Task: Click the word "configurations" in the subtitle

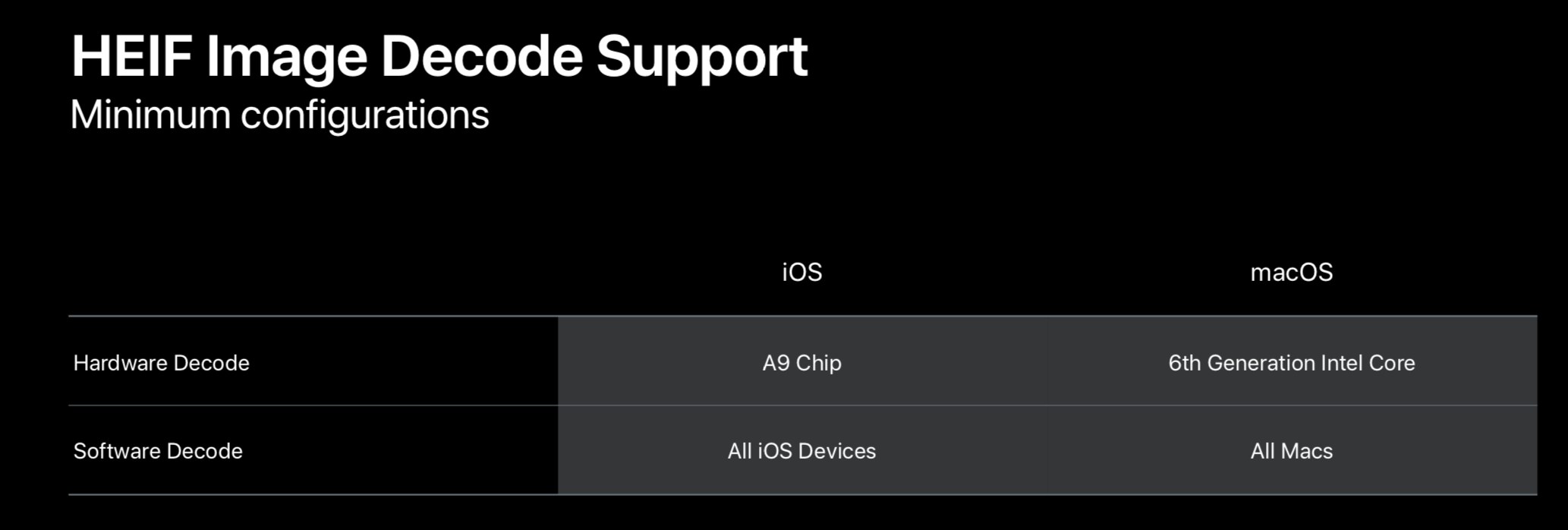Action: [x=364, y=115]
